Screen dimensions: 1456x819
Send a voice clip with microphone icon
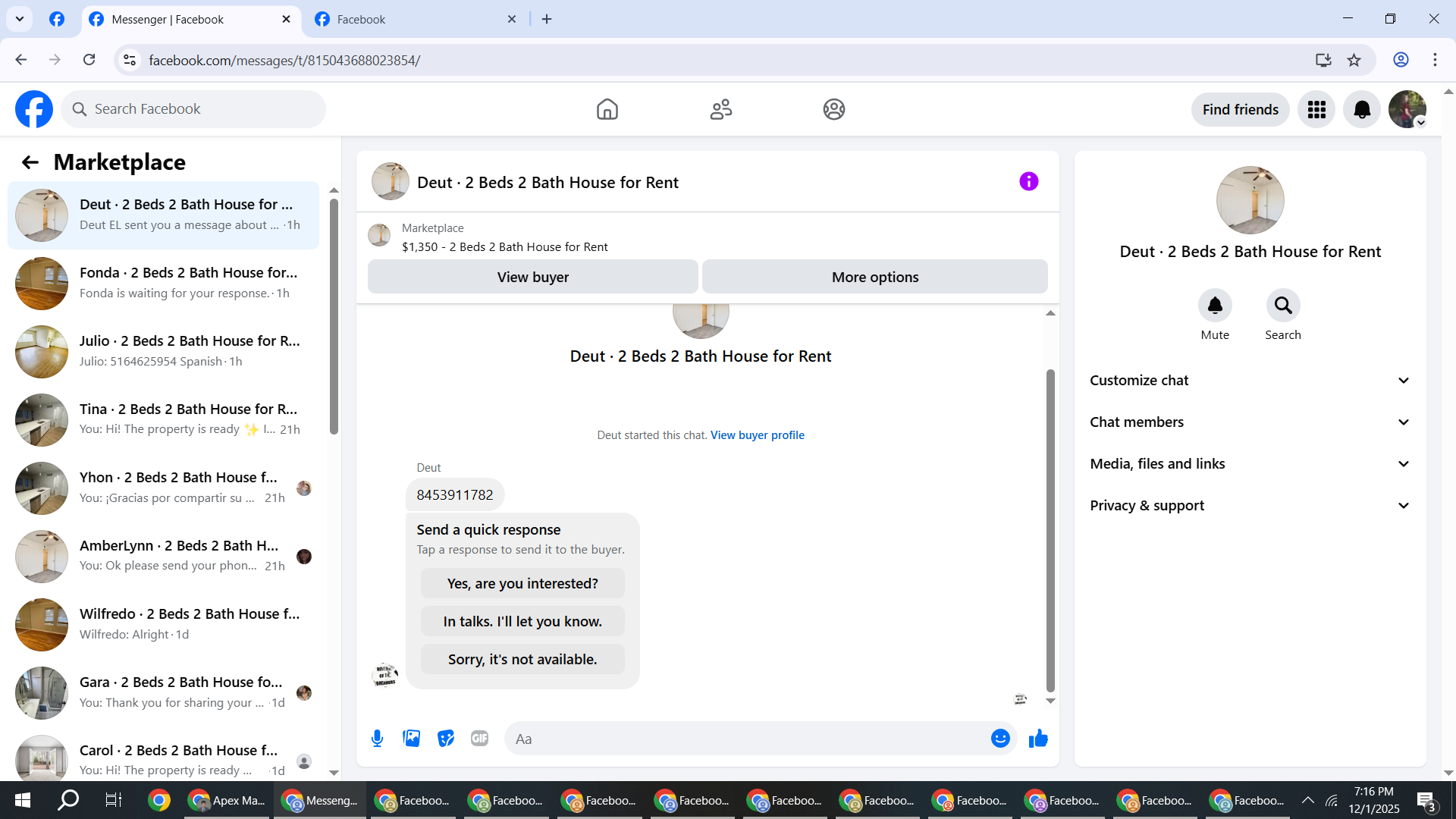[377, 739]
